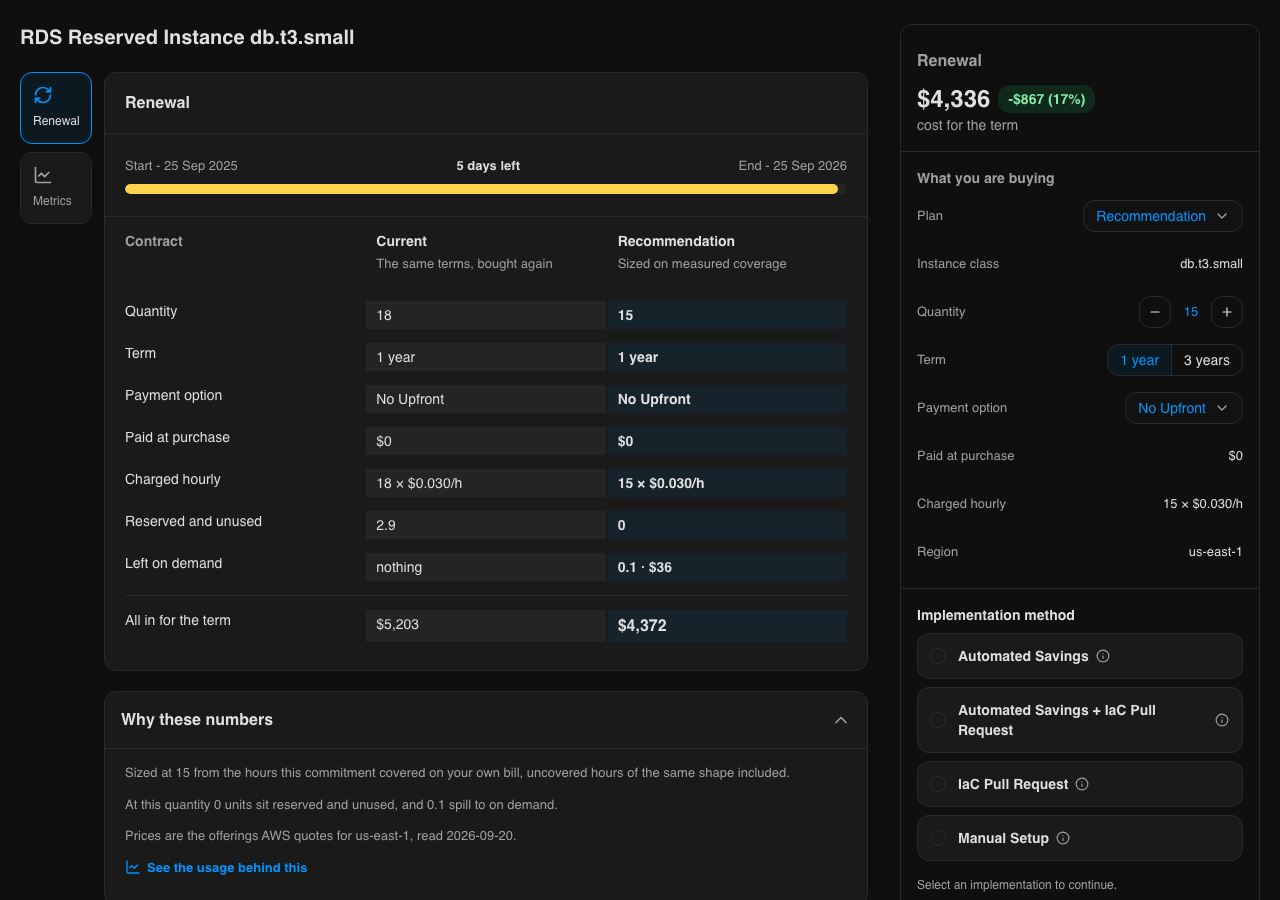1280x900 pixels.
Task: Click the 5 days left label
Action: point(488,166)
